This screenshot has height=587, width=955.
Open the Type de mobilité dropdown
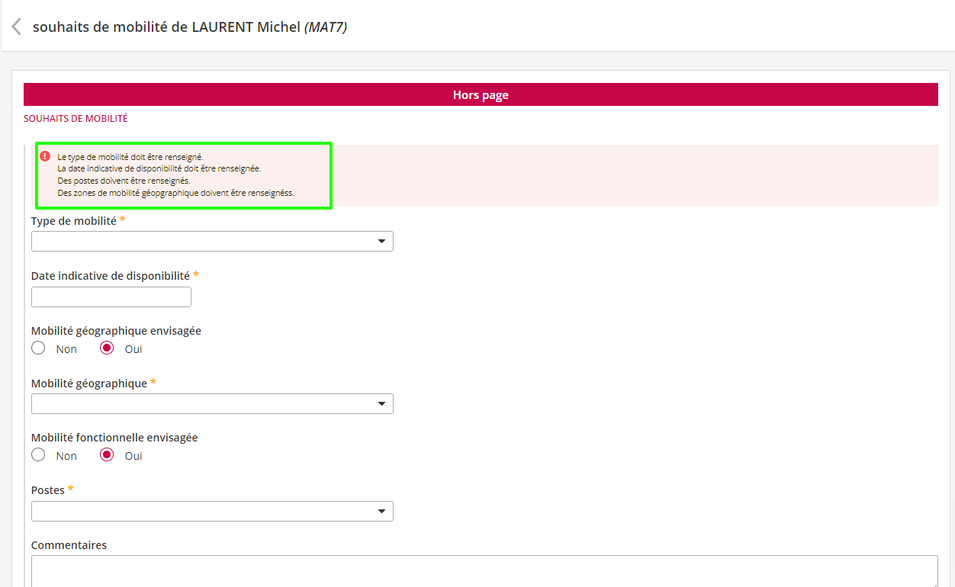(x=212, y=242)
